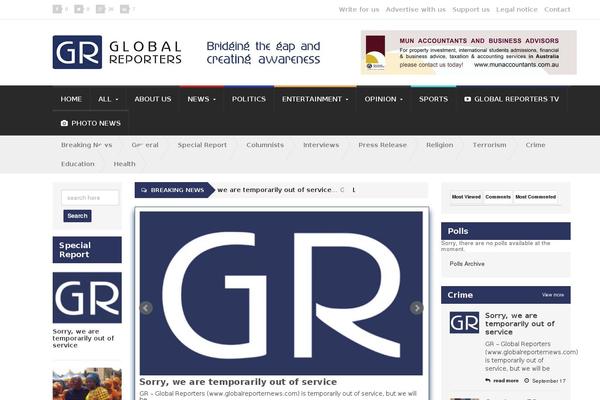Open the Contact link
This screenshot has width=600, height=400.
pos(557,10)
